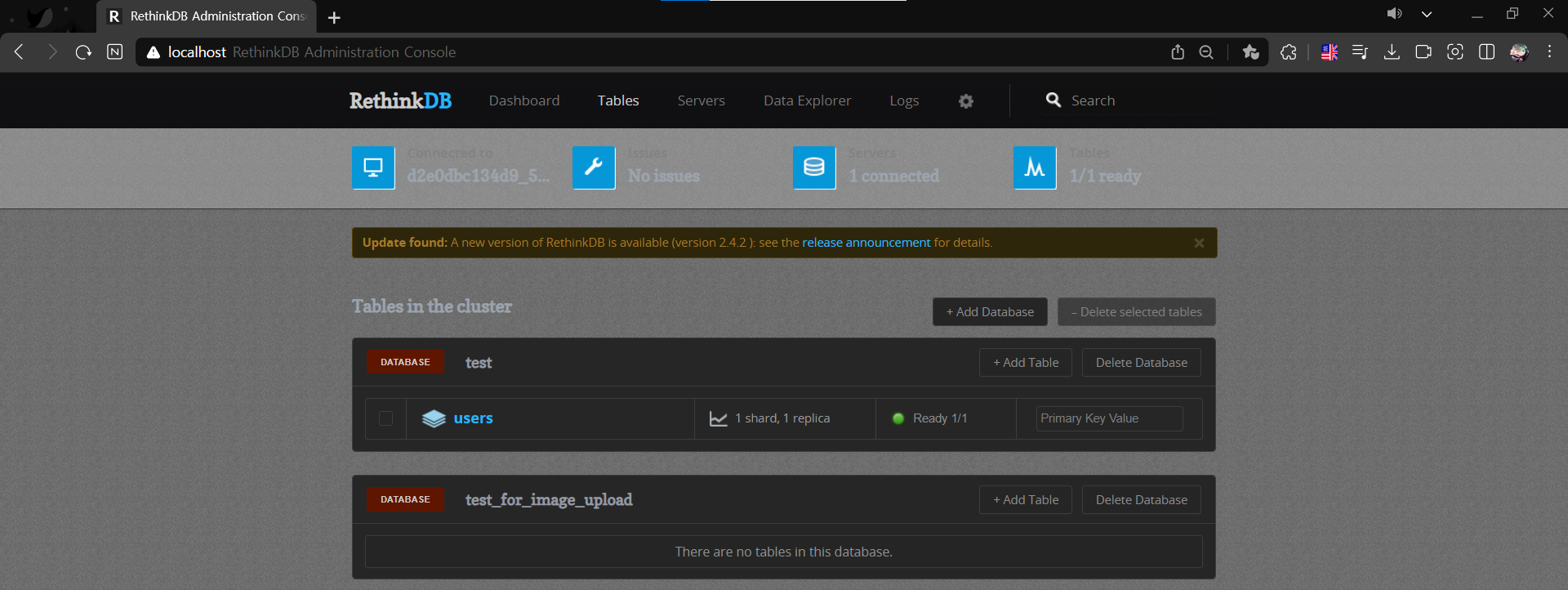Click the Primary Key Value field
Screen dimensions: 1568x590
coord(1109,418)
